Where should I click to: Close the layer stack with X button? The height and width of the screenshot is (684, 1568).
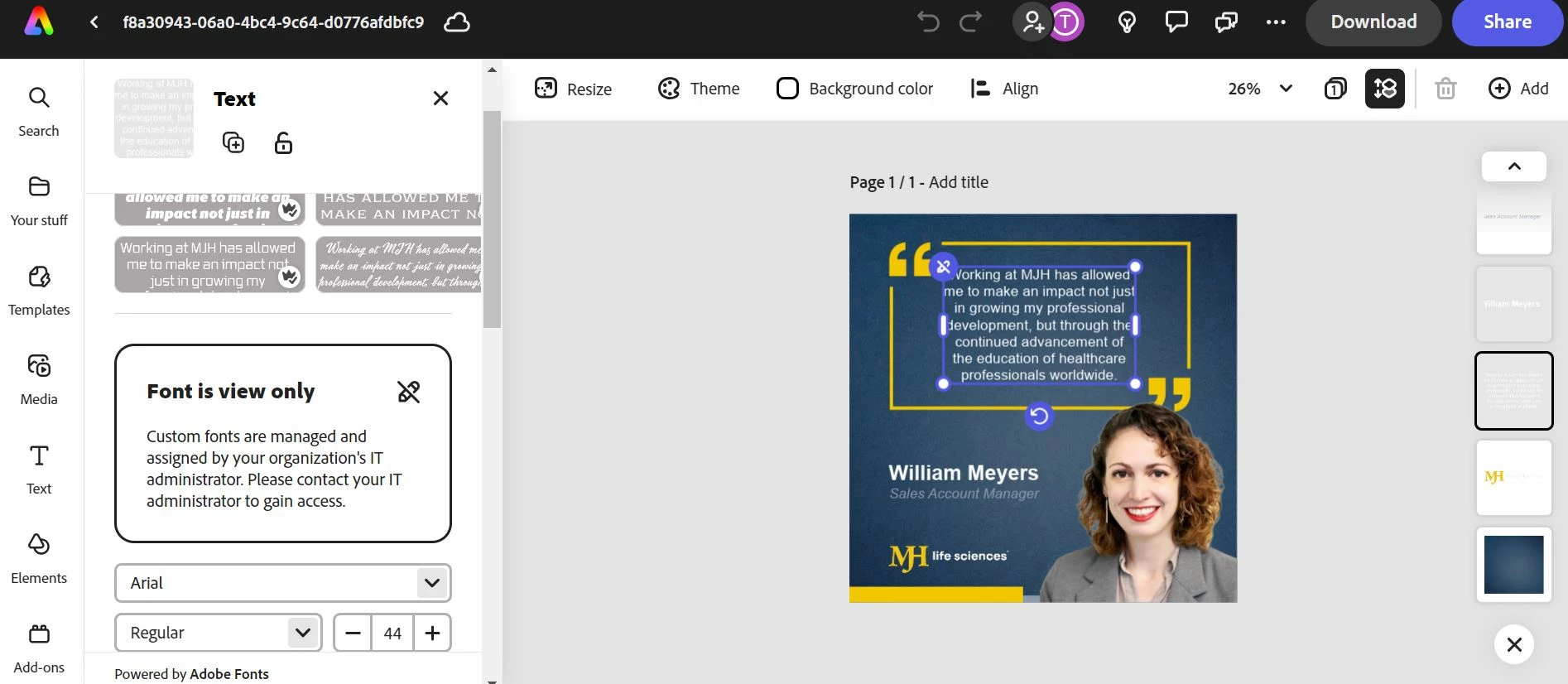coord(1514,644)
